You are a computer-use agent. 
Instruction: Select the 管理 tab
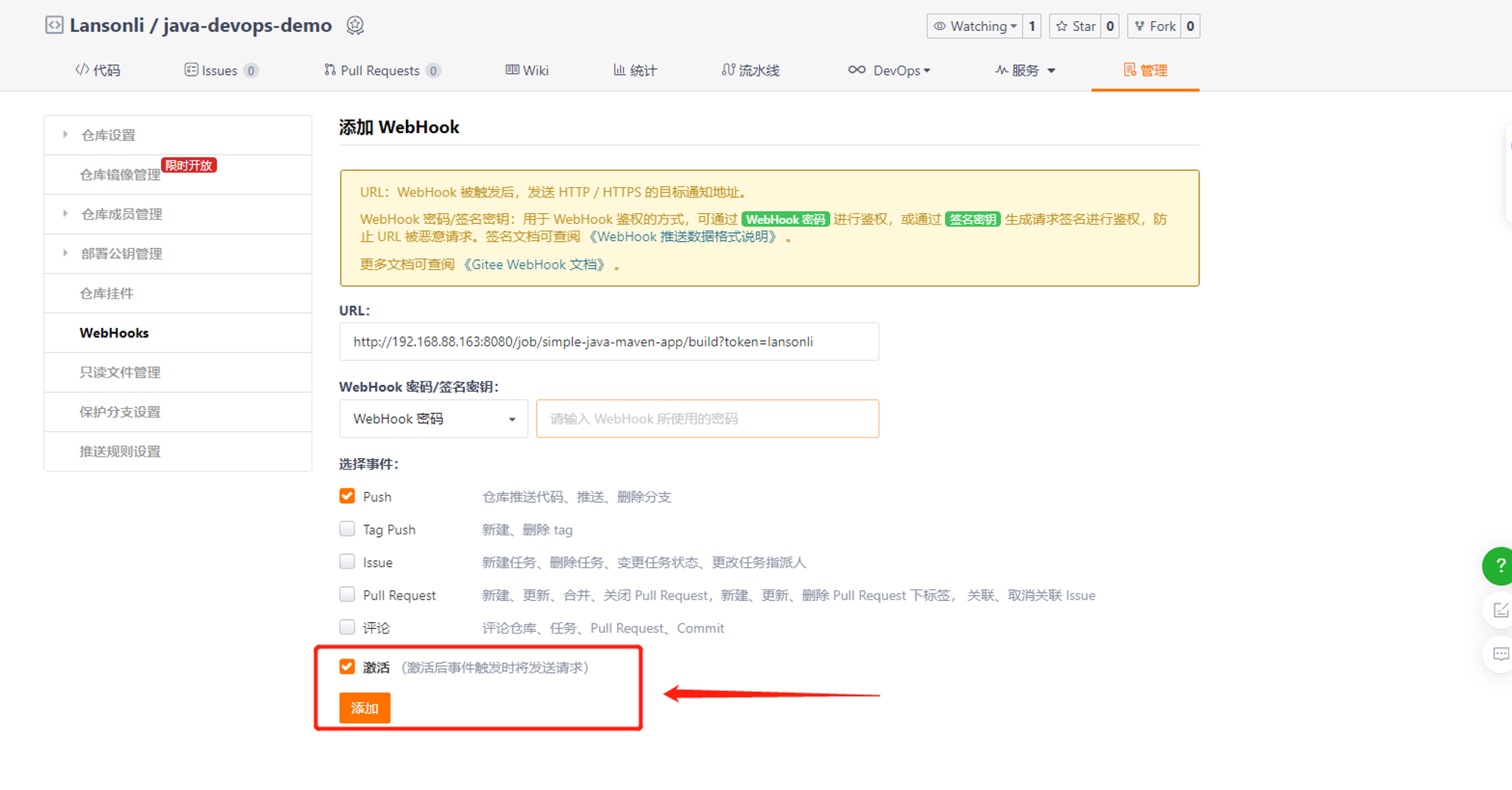click(x=1145, y=70)
